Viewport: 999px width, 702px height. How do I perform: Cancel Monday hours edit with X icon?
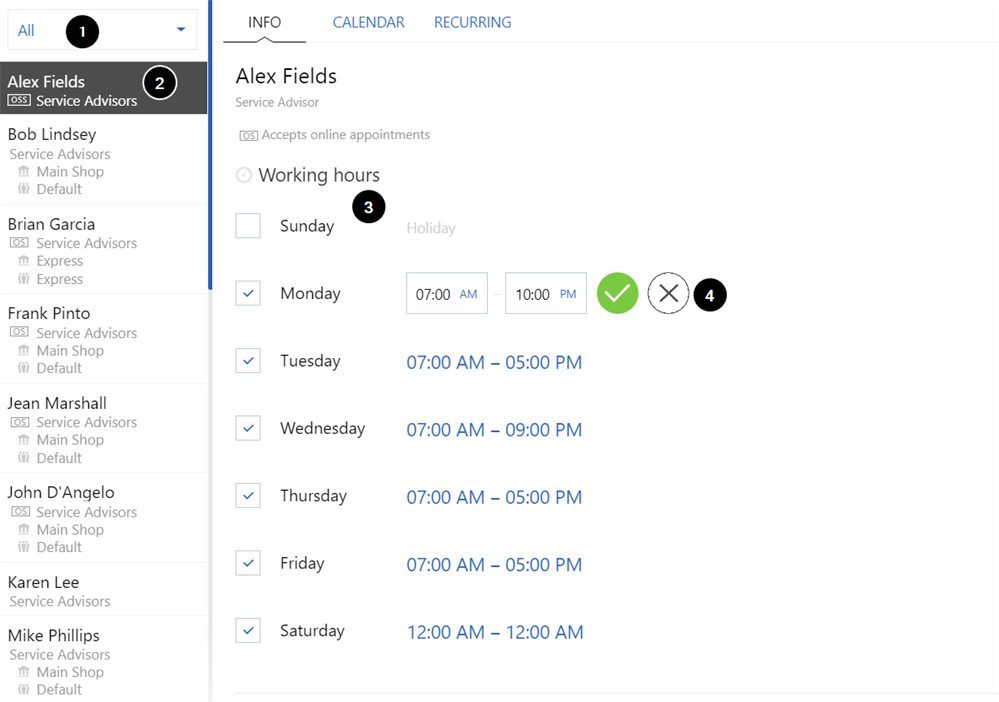pyautogui.click(x=668, y=294)
